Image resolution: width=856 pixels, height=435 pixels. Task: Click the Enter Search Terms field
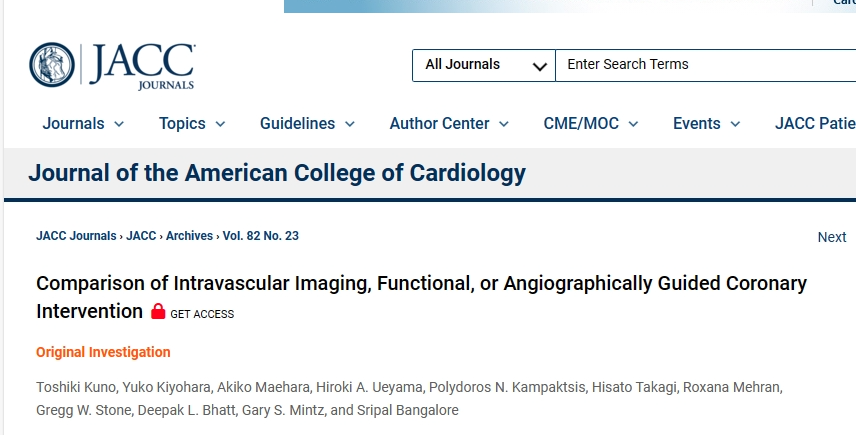pos(705,65)
